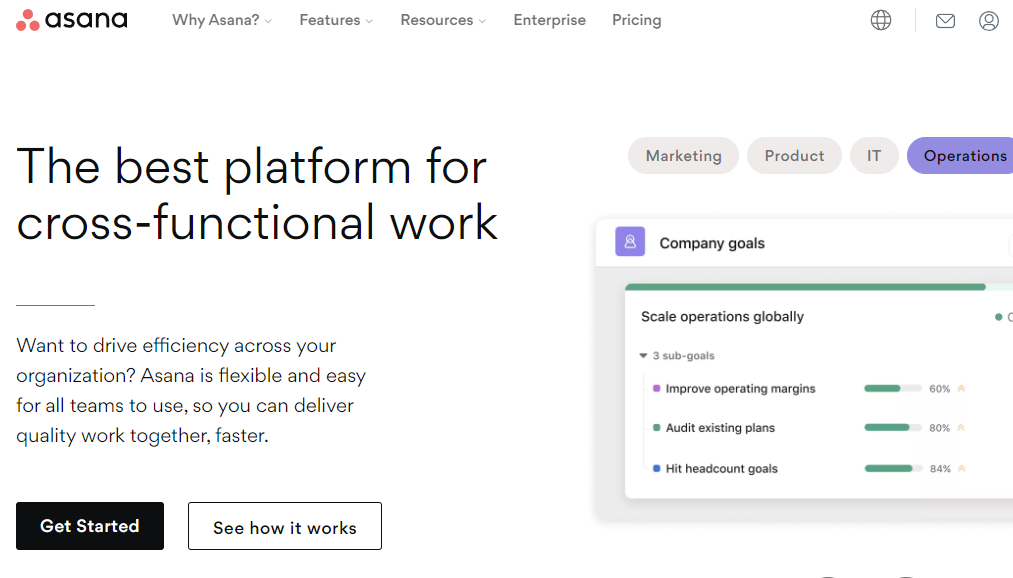Click the Audit existing plans sub-goal
This screenshot has width=1013, height=578.
720,428
